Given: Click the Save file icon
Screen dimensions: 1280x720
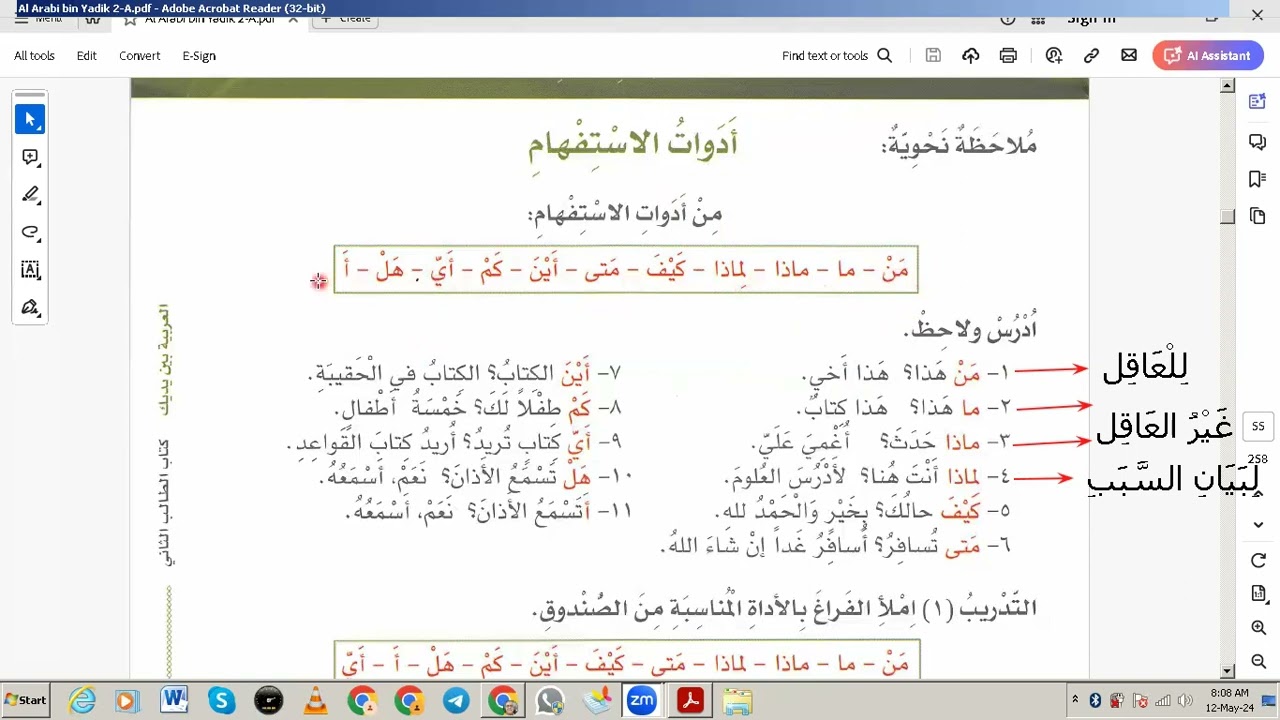Looking at the screenshot, I should [933, 56].
